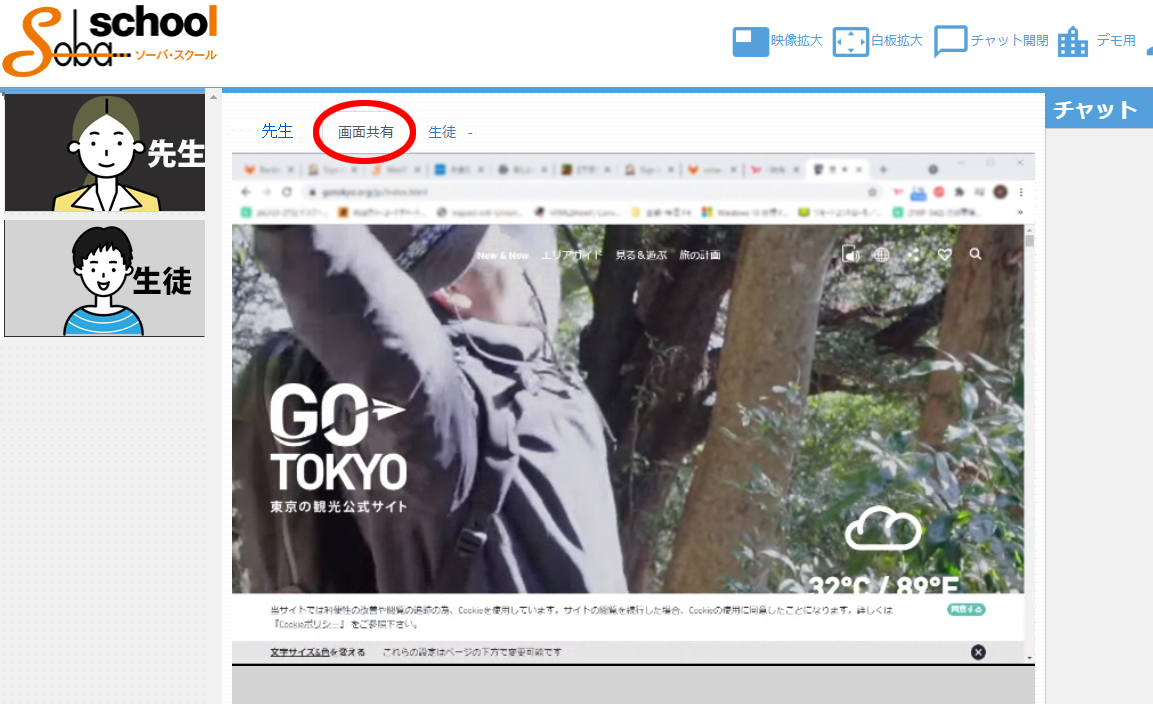Click the 映像拡大 video enlarge icon
Screen dimensions: 1153x704
750,41
